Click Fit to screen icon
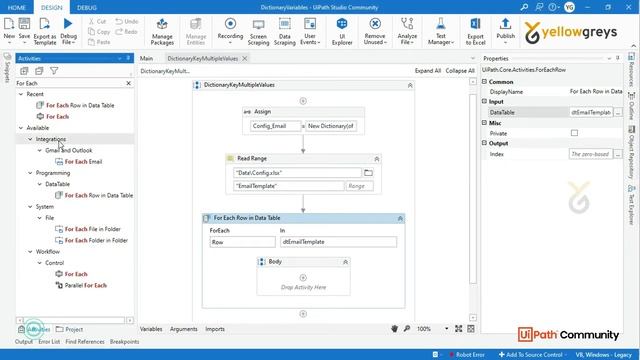Screen dimensions: 640x360 point(458,329)
